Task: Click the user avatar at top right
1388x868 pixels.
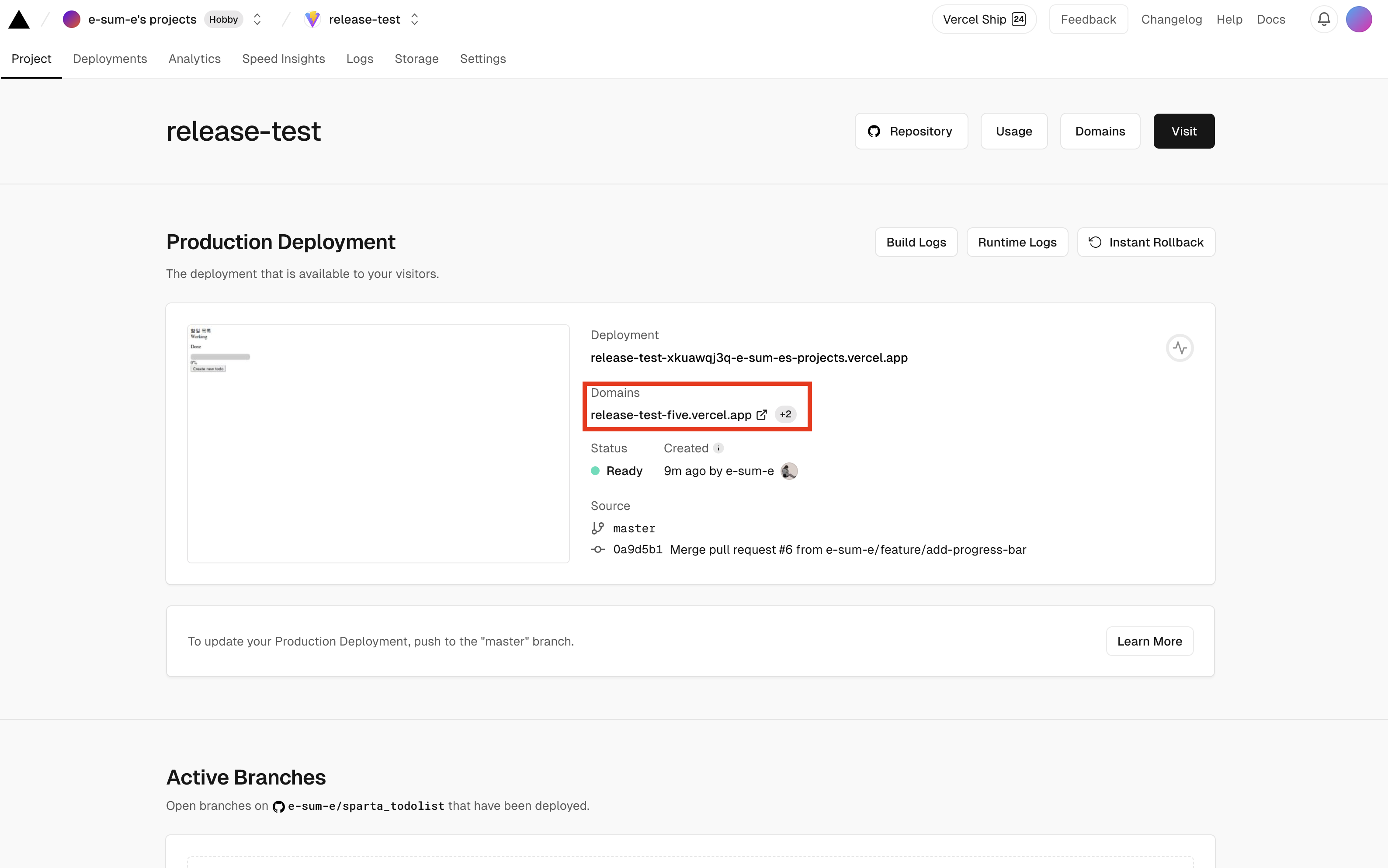Action: point(1359,20)
